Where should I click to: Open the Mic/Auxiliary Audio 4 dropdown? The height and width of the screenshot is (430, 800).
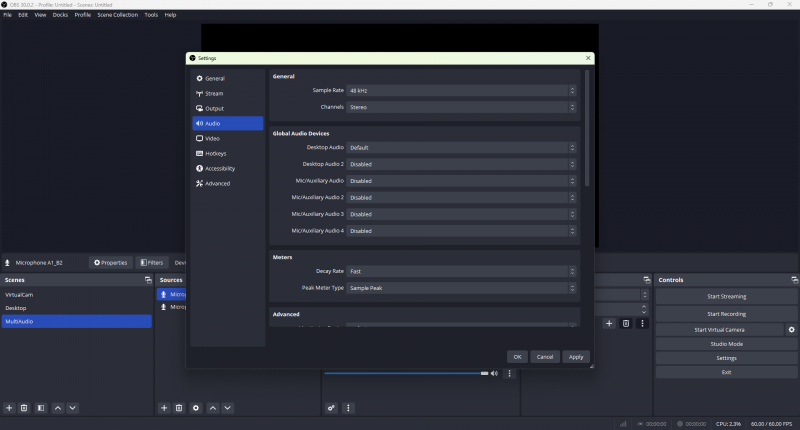click(461, 231)
